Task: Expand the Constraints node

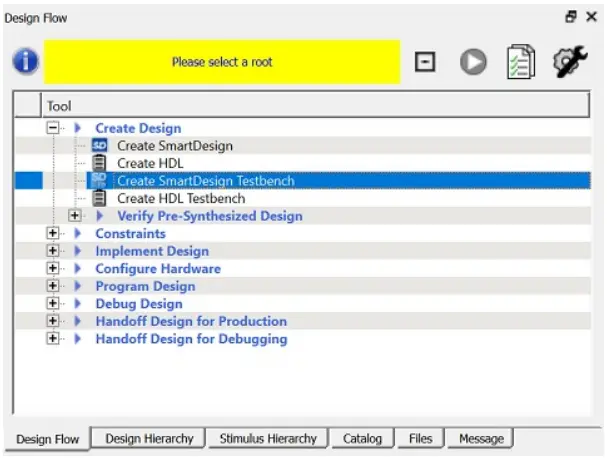Action: click(x=53, y=233)
